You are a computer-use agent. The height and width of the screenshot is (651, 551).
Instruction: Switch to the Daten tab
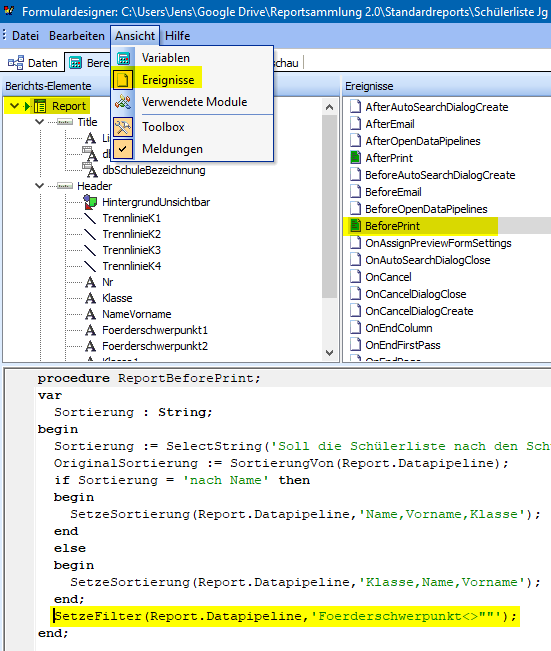pos(33,63)
